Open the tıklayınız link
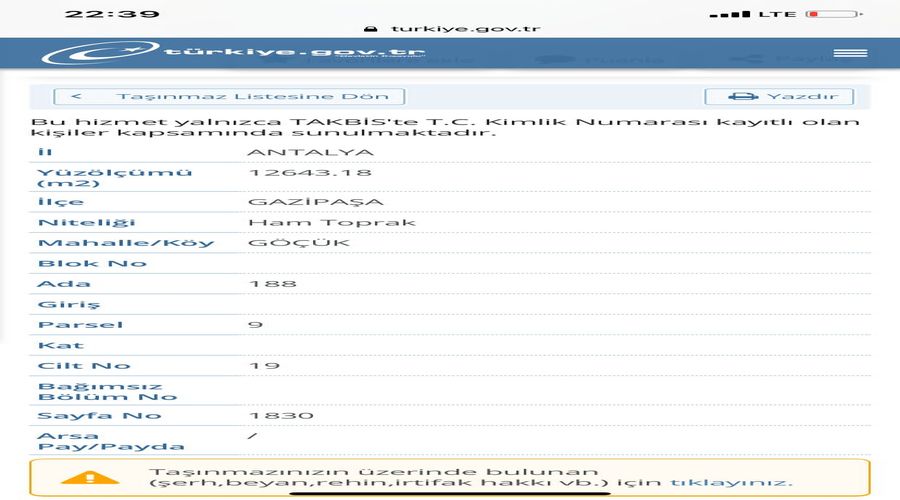The height and width of the screenshot is (500, 900). point(731,482)
